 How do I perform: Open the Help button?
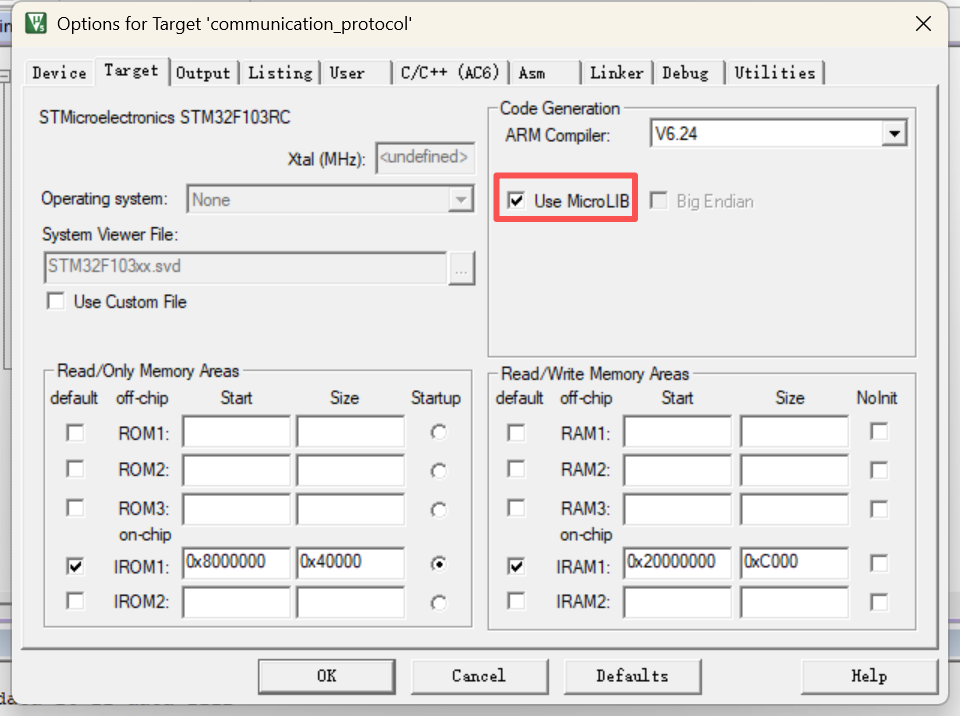click(x=869, y=676)
